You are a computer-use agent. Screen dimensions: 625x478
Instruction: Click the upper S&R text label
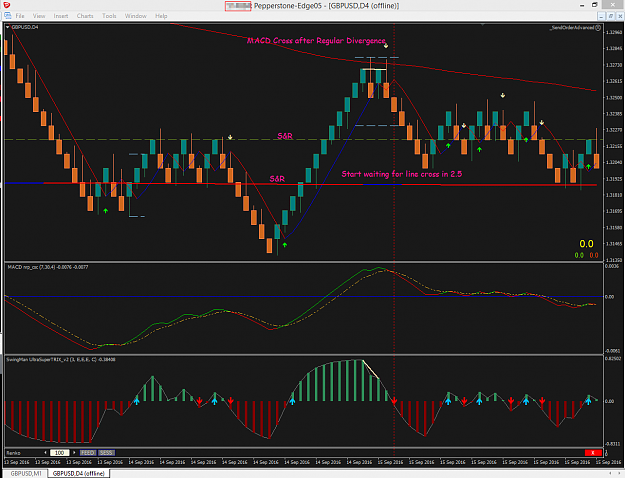point(285,136)
